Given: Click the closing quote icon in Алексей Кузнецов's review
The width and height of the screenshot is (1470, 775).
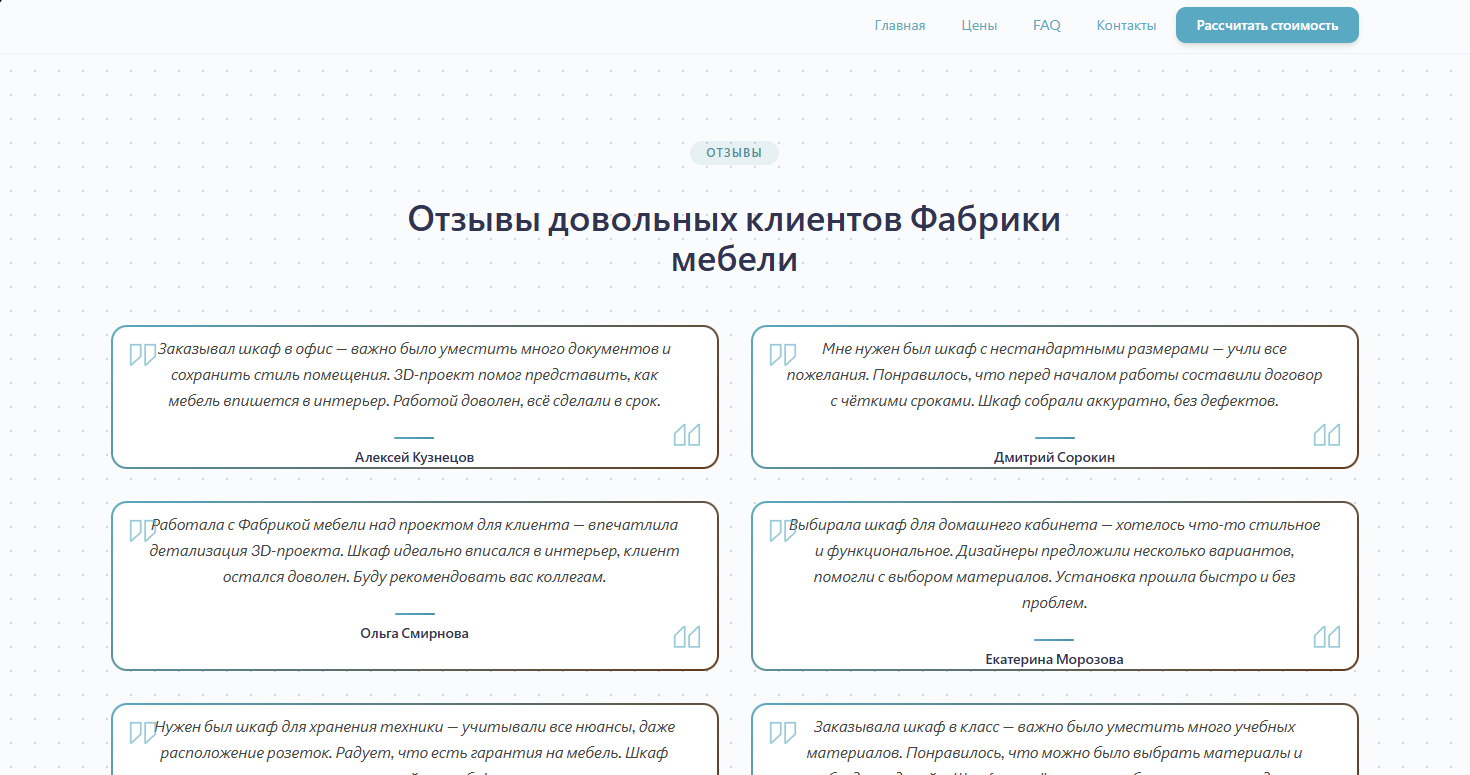Looking at the screenshot, I should click(x=687, y=435).
